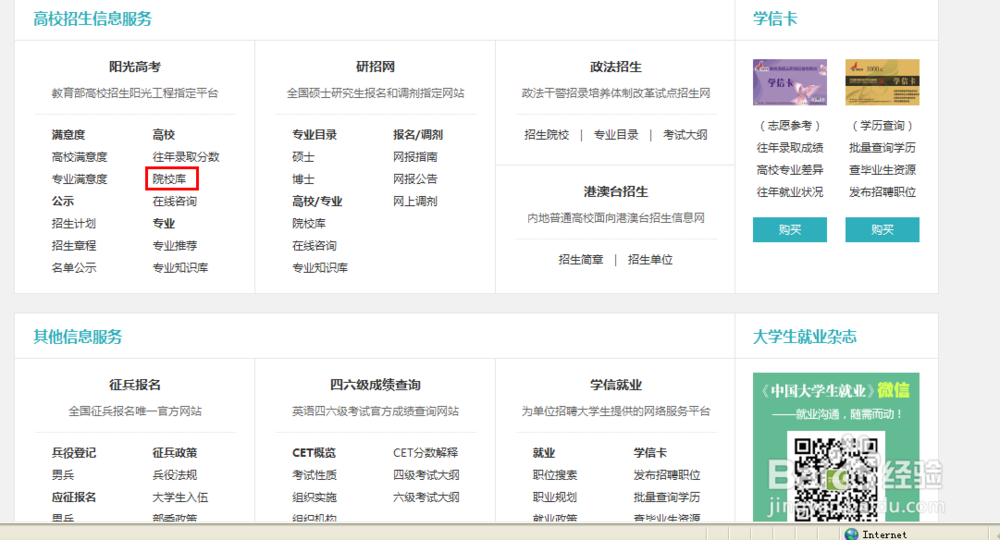Click 招生院校 under 政法招生

[x=546, y=135]
